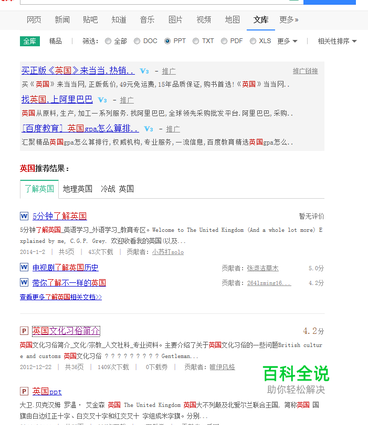Click the PPT icon beside 英国文化习俗简介
Image resolution: width=368 pixels, height=425 pixels.
click(x=24, y=331)
